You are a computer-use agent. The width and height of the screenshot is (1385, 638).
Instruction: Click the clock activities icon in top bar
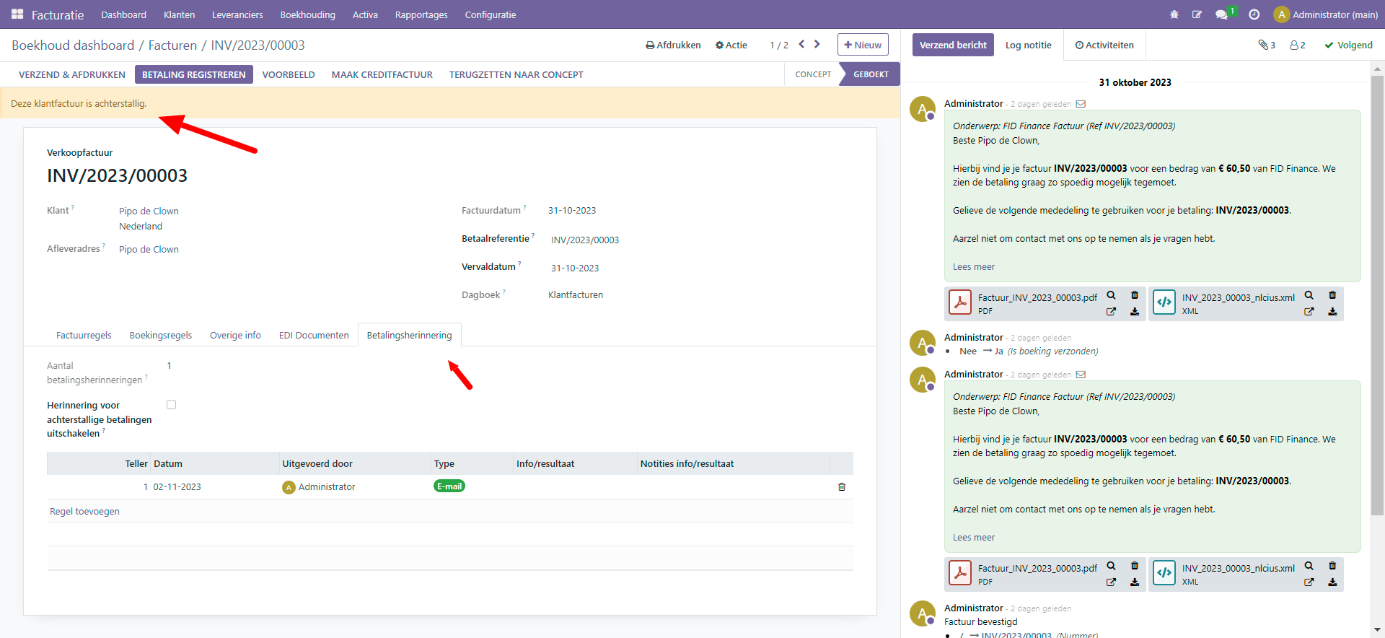(x=1254, y=15)
